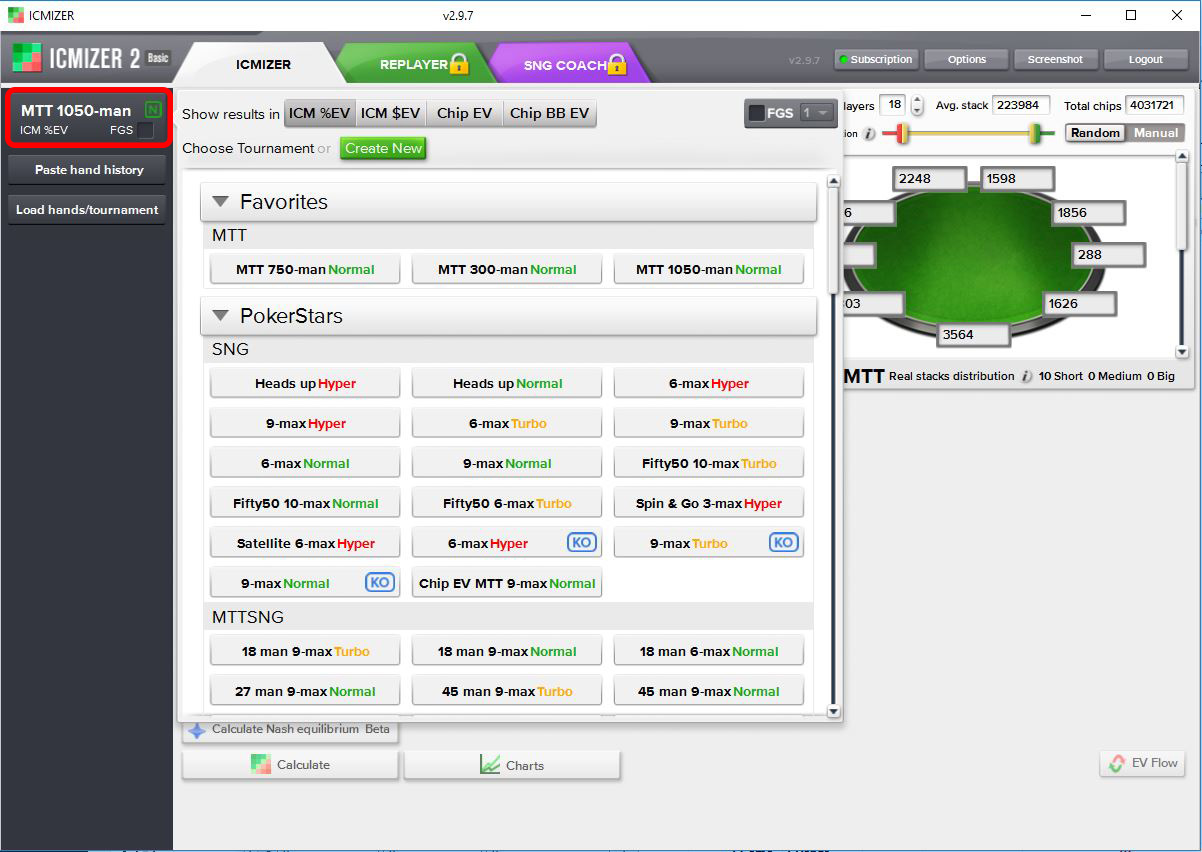Click the table stack box showing 288

pos(1109,254)
